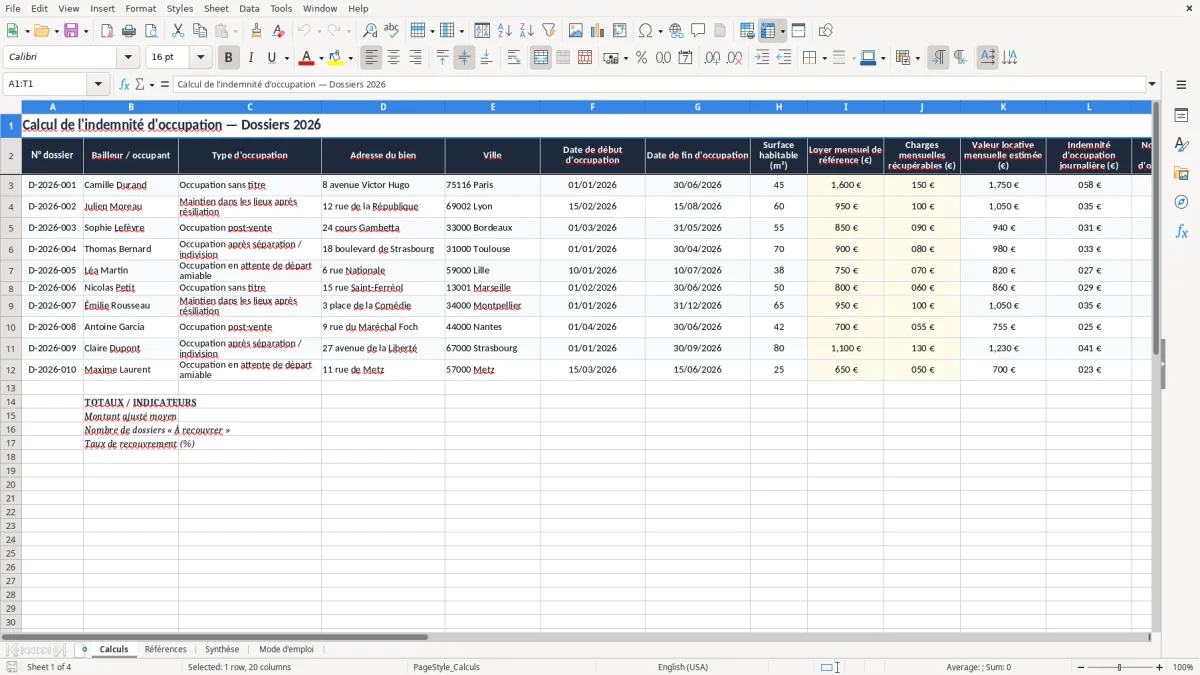Click the Print icon
Viewport: 1200px width, 675px height.
click(x=130, y=31)
